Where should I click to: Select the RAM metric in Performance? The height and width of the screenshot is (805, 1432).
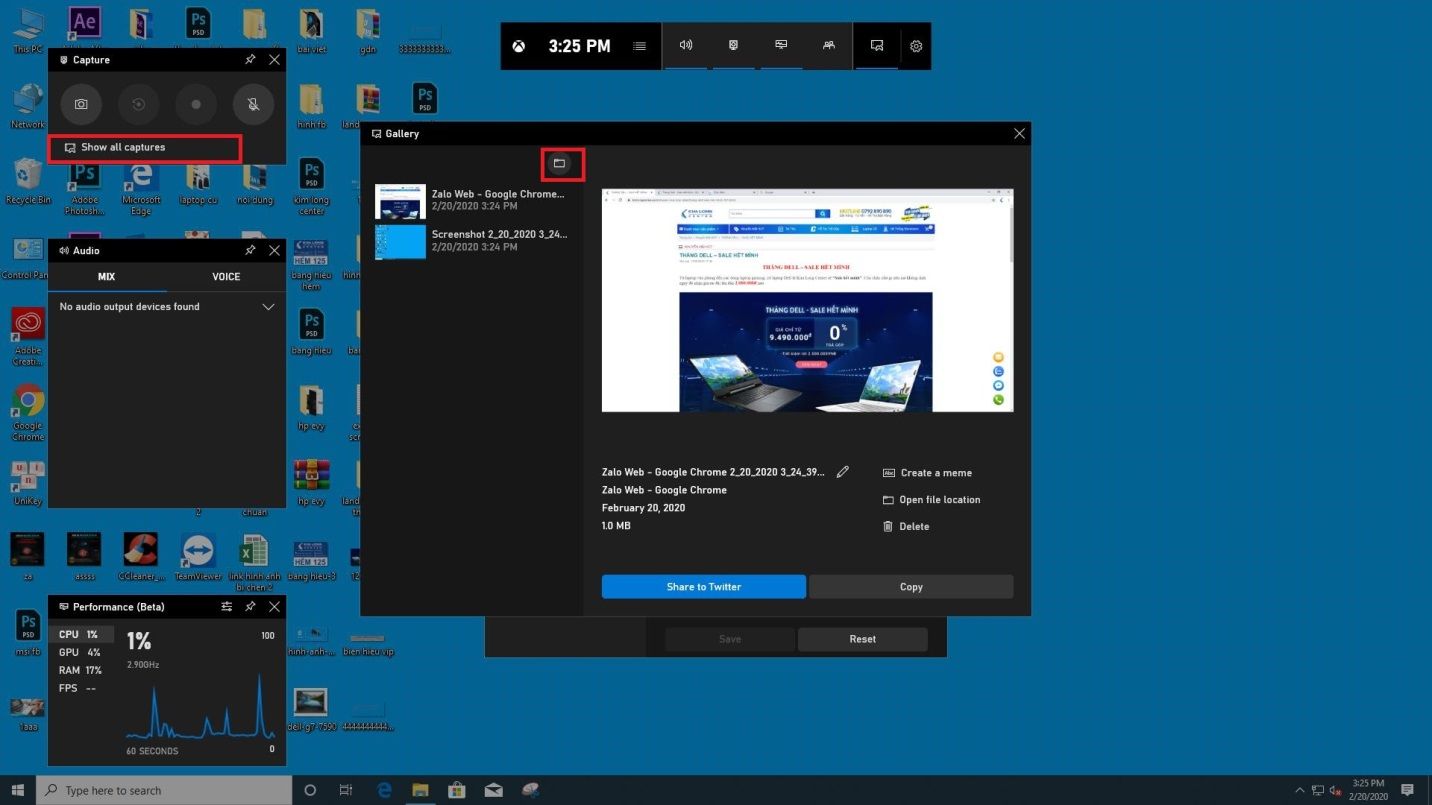pyautogui.click(x=80, y=670)
